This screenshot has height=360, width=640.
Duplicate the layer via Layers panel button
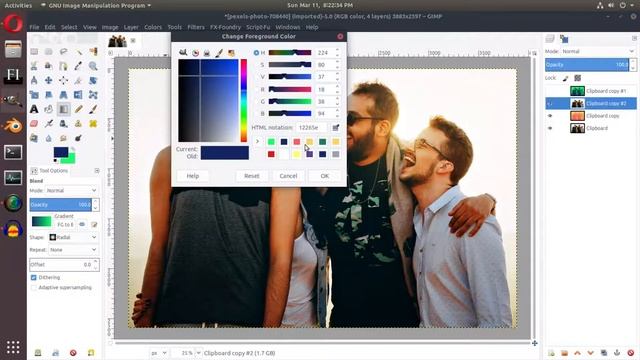pyautogui.click(x=604, y=353)
